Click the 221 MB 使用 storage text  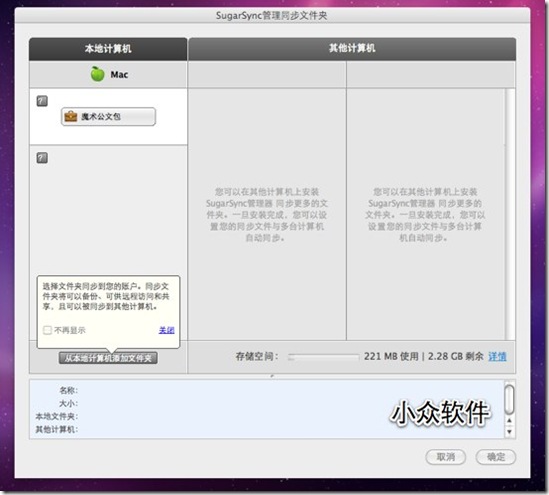(x=391, y=357)
